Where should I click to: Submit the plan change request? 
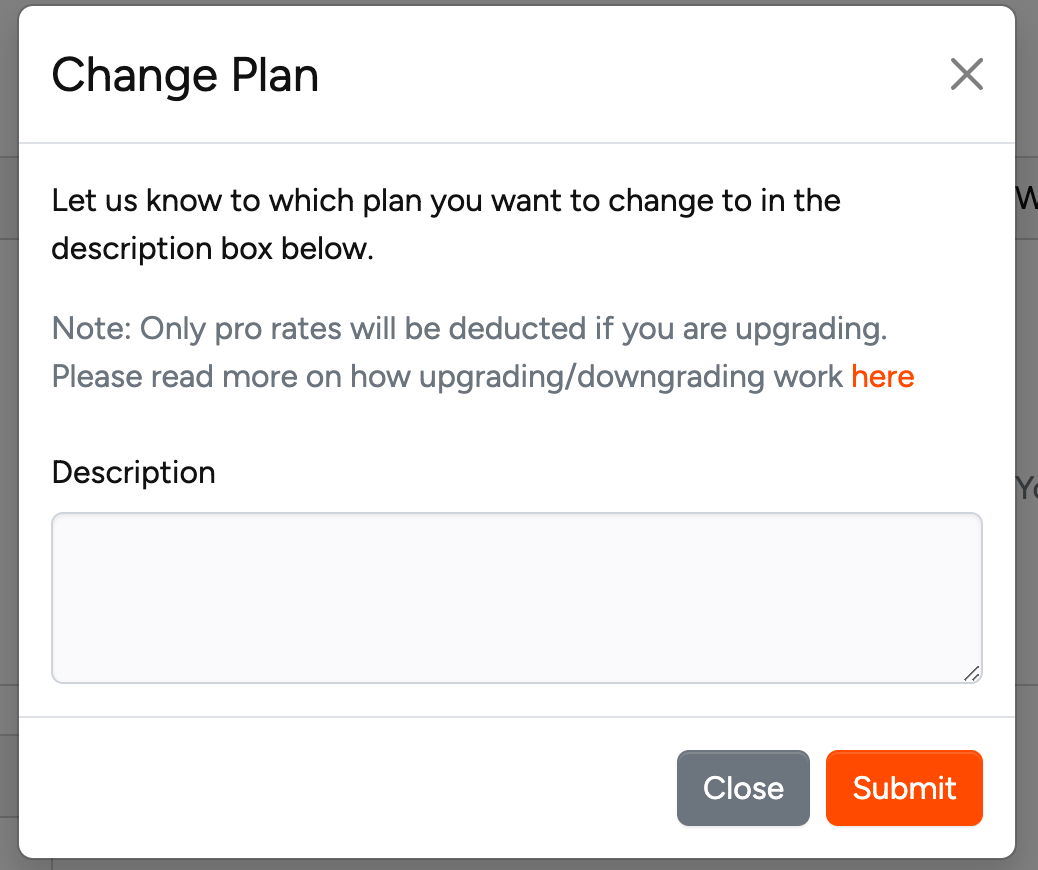904,788
